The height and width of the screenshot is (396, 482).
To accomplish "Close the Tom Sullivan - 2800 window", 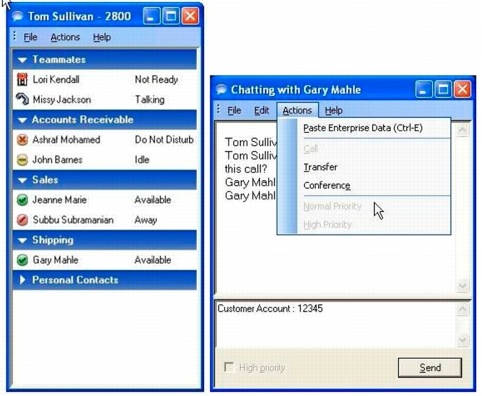I will click(190, 16).
